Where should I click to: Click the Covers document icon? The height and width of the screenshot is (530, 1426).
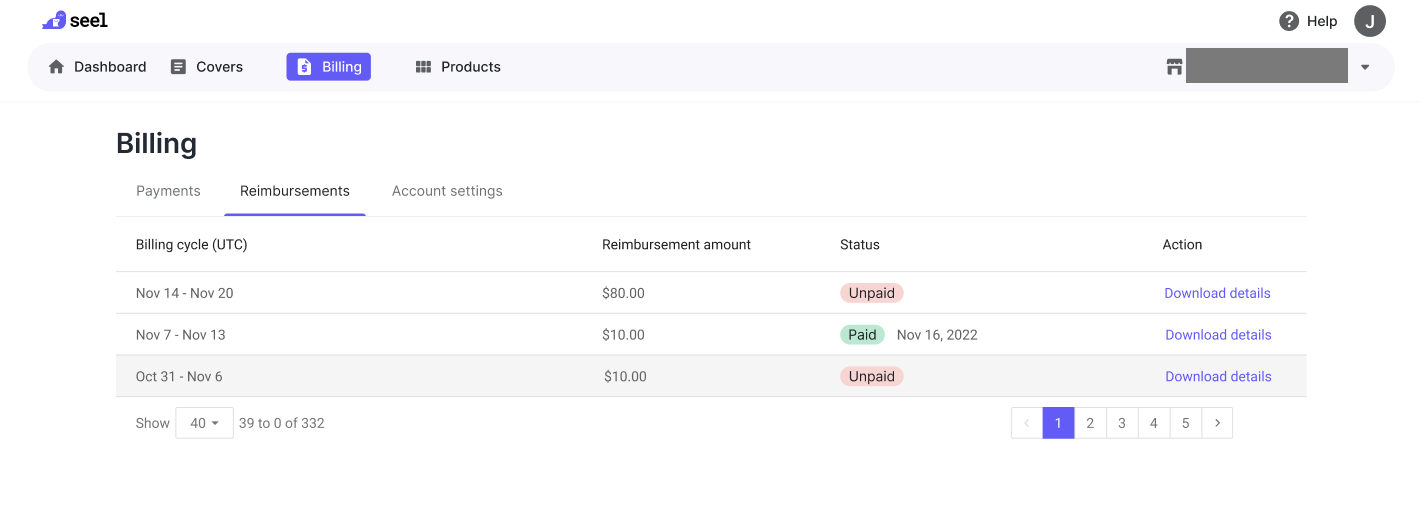pyautogui.click(x=179, y=67)
